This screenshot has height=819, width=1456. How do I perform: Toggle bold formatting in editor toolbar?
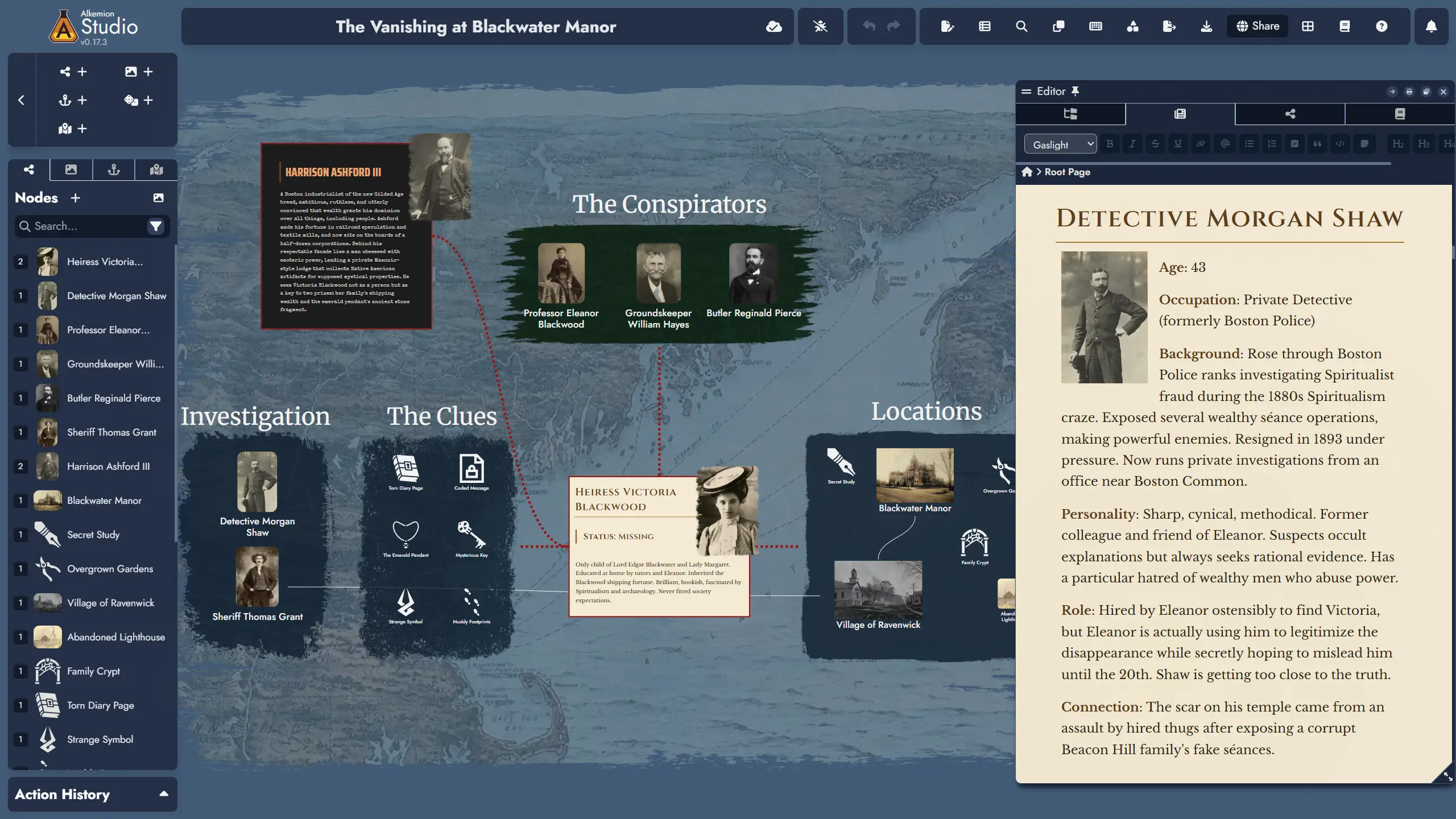click(x=1110, y=144)
